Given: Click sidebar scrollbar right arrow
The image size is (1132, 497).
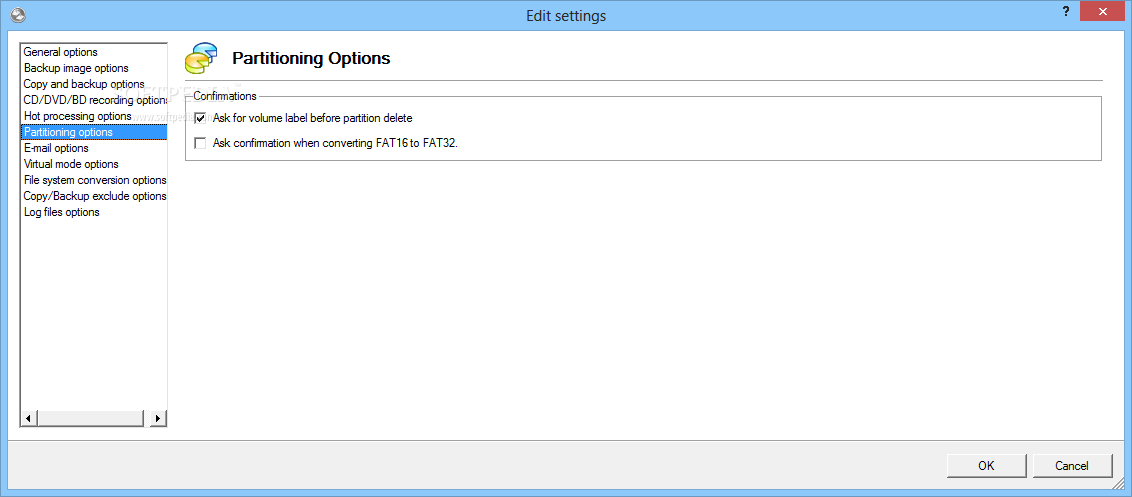Looking at the screenshot, I should click(x=158, y=419).
